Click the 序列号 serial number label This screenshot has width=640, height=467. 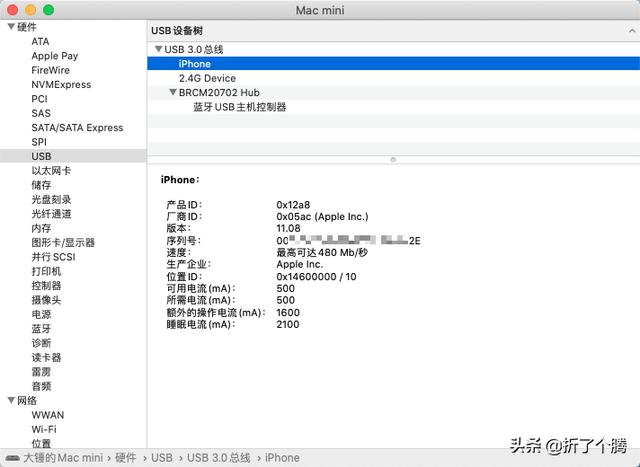coord(183,240)
